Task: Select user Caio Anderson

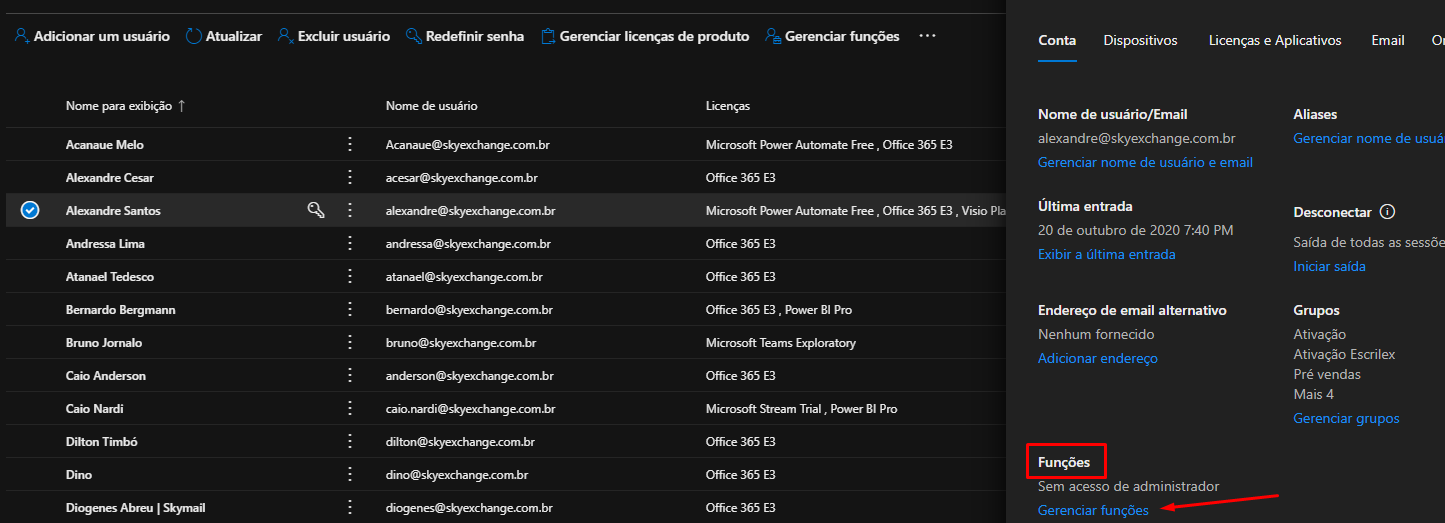Action: click(106, 376)
